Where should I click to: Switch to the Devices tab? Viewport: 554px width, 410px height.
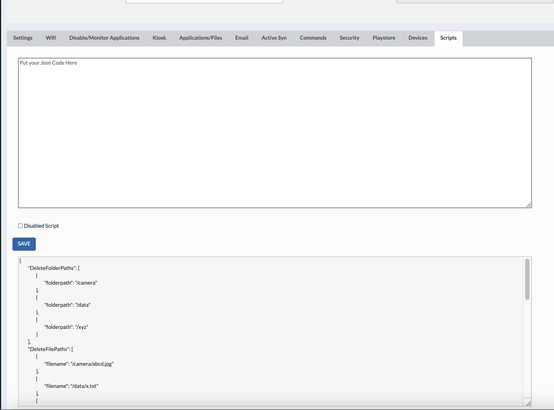pos(418,38)
